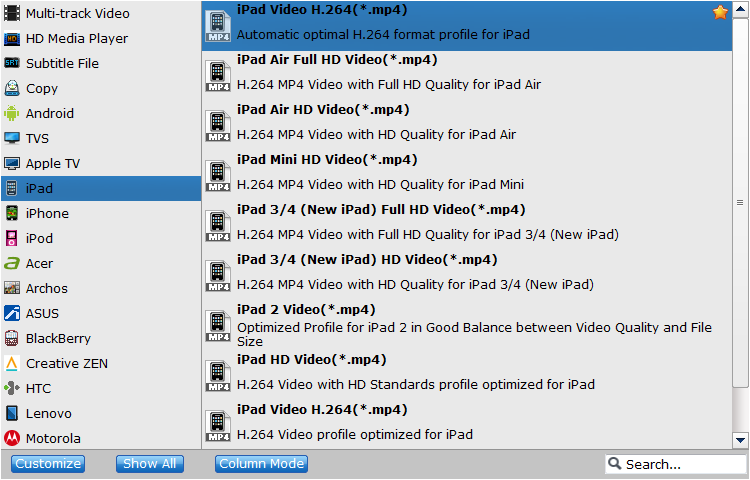The height and width of the screenshot is (480, 750).
Task: Select iPad 3/4 (New iPad) HD Video(*.mp4)
Action: tap(467, 275)
